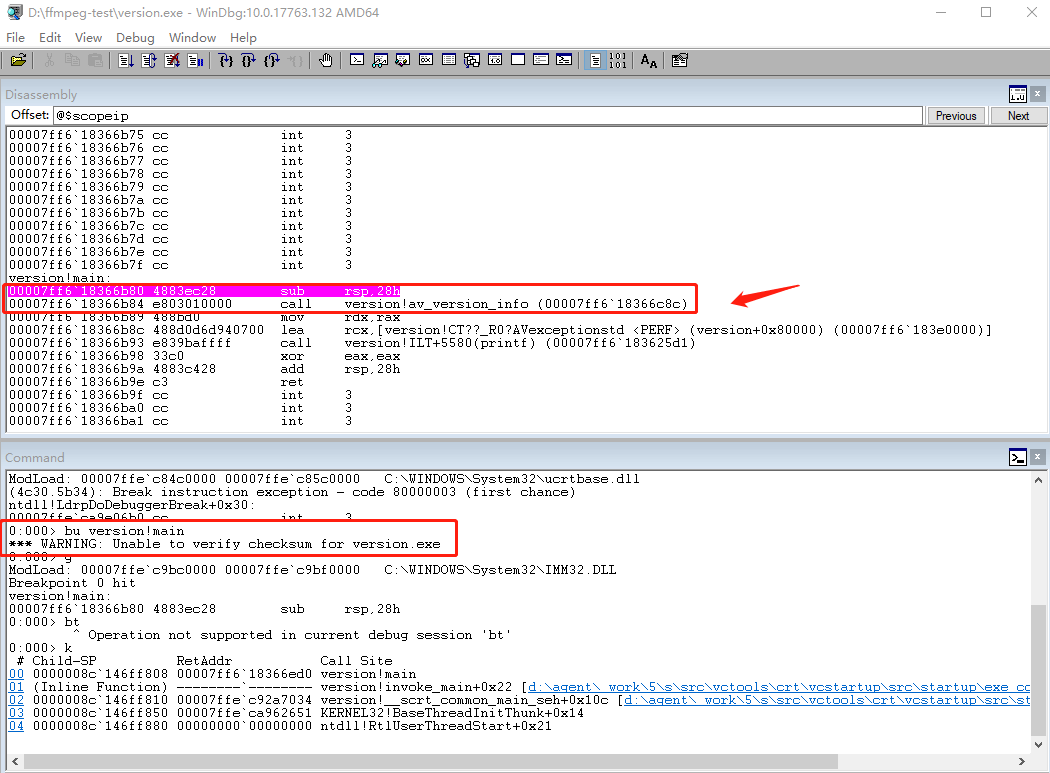The width and height of the screenshot is (1050, 773).
Task: Open the Font settings icon
Action: (648, 60)
